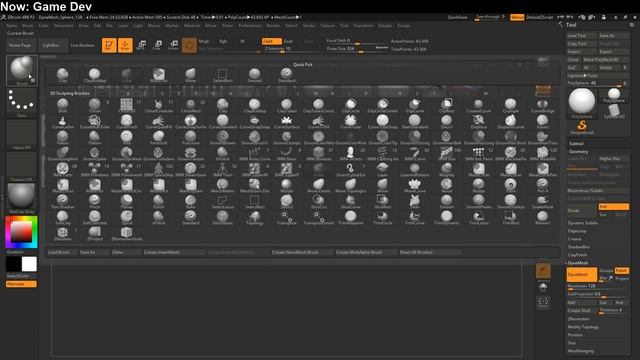The image size is (640, 360).
Task: Choose the ClayTubes brush
Action: (287, 105)
